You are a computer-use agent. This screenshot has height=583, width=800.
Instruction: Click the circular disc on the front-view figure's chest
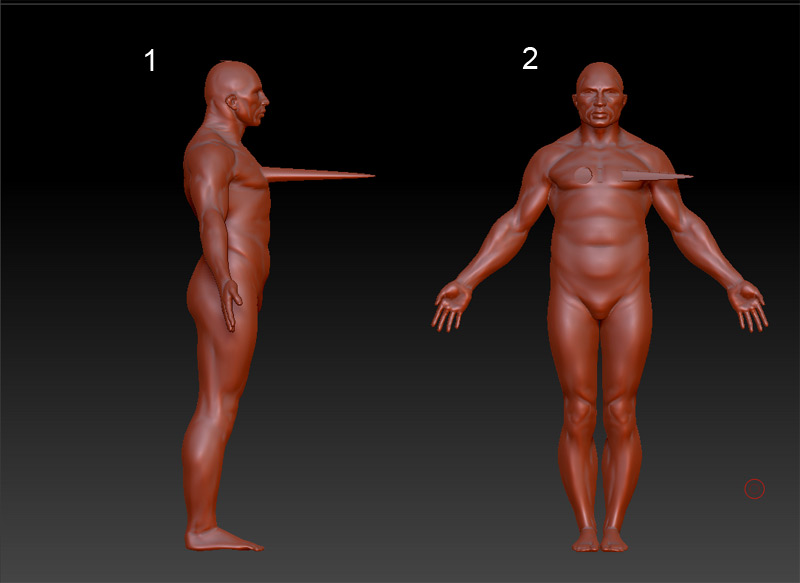(583, 175)
